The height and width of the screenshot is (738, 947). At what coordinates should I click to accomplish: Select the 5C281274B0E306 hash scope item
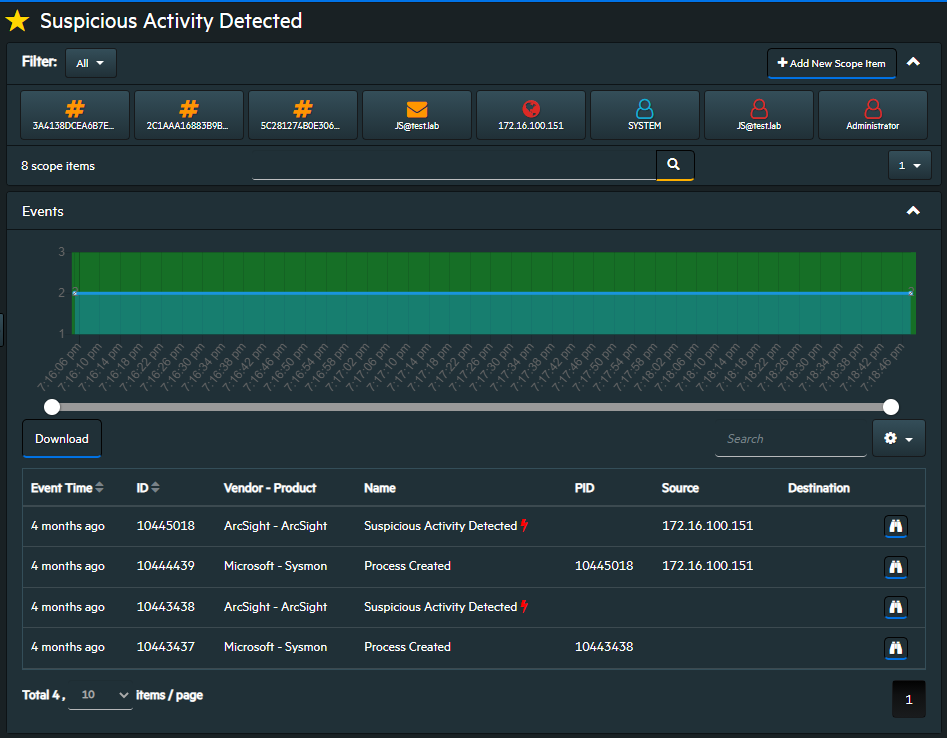pos(303,115)
